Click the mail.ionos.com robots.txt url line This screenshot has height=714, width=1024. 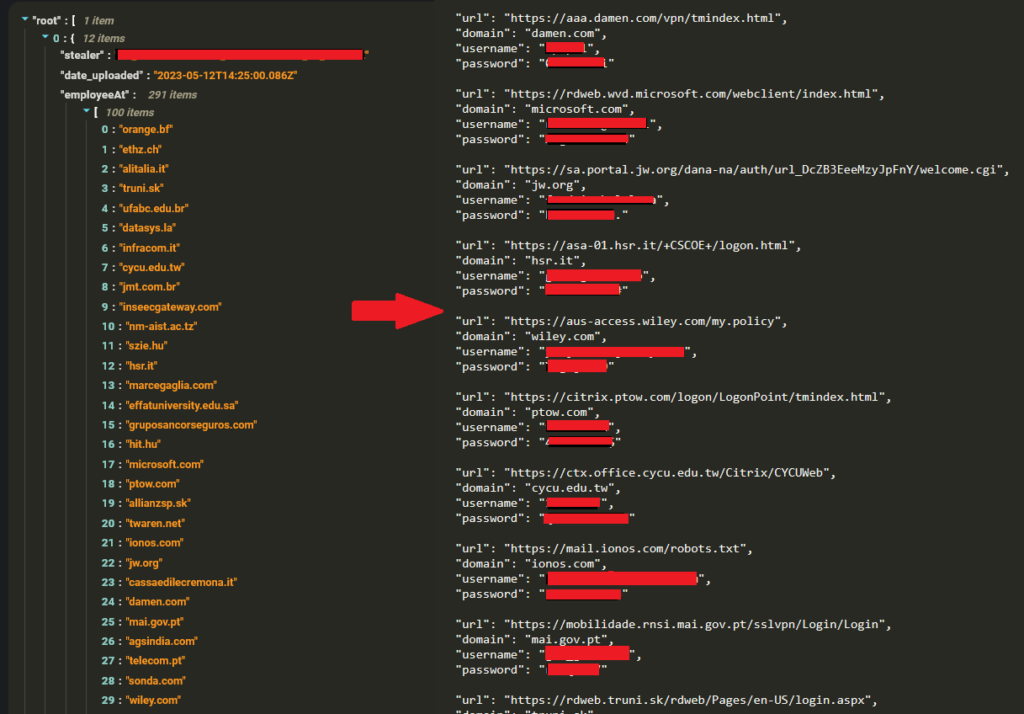(x=604, y=549)
